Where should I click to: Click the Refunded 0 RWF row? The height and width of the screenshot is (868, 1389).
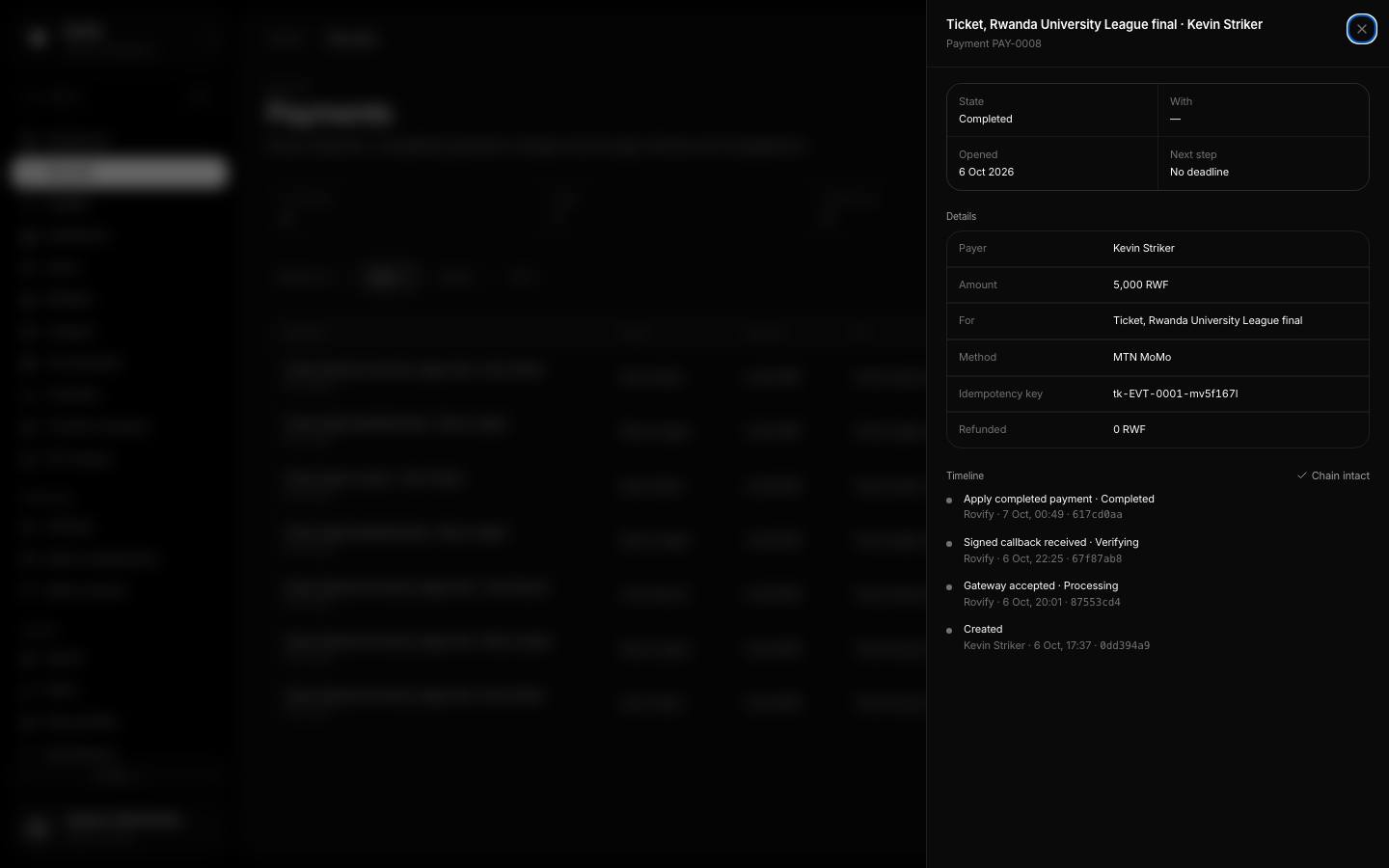coord(1157,430)
